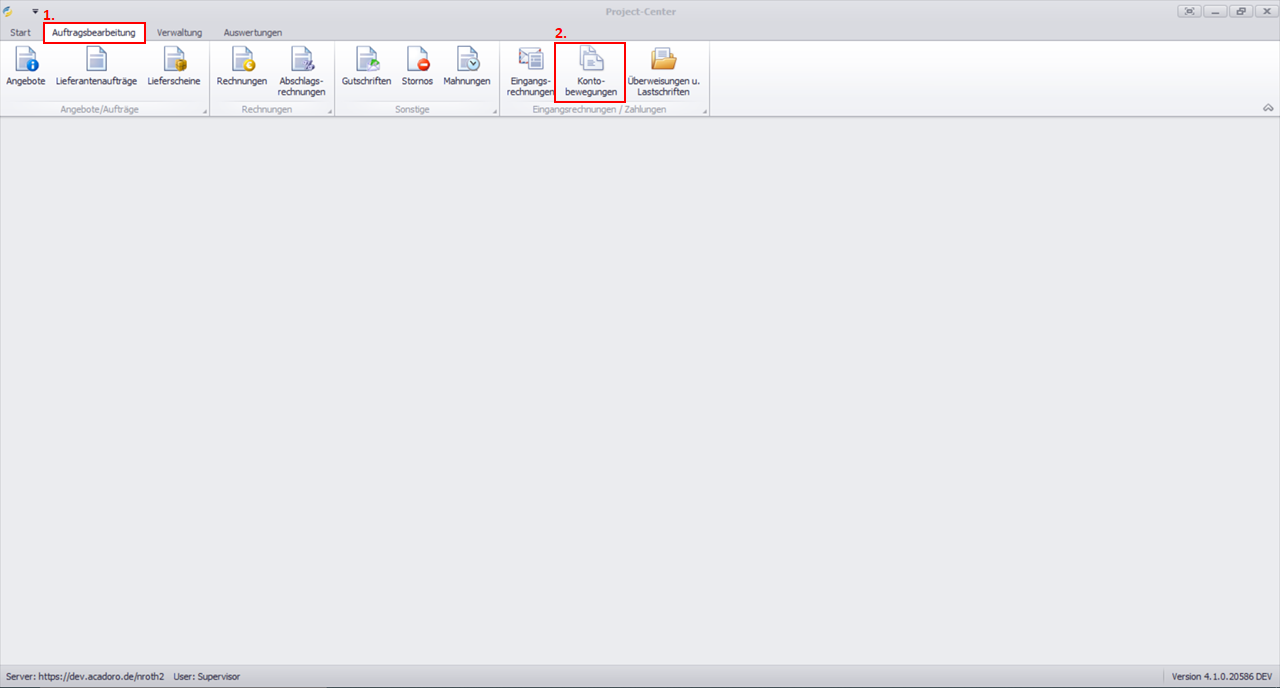Select the Verwaltung ribbon tab
The width and height of the screenshot is (1280, 688).
point(179,32)
